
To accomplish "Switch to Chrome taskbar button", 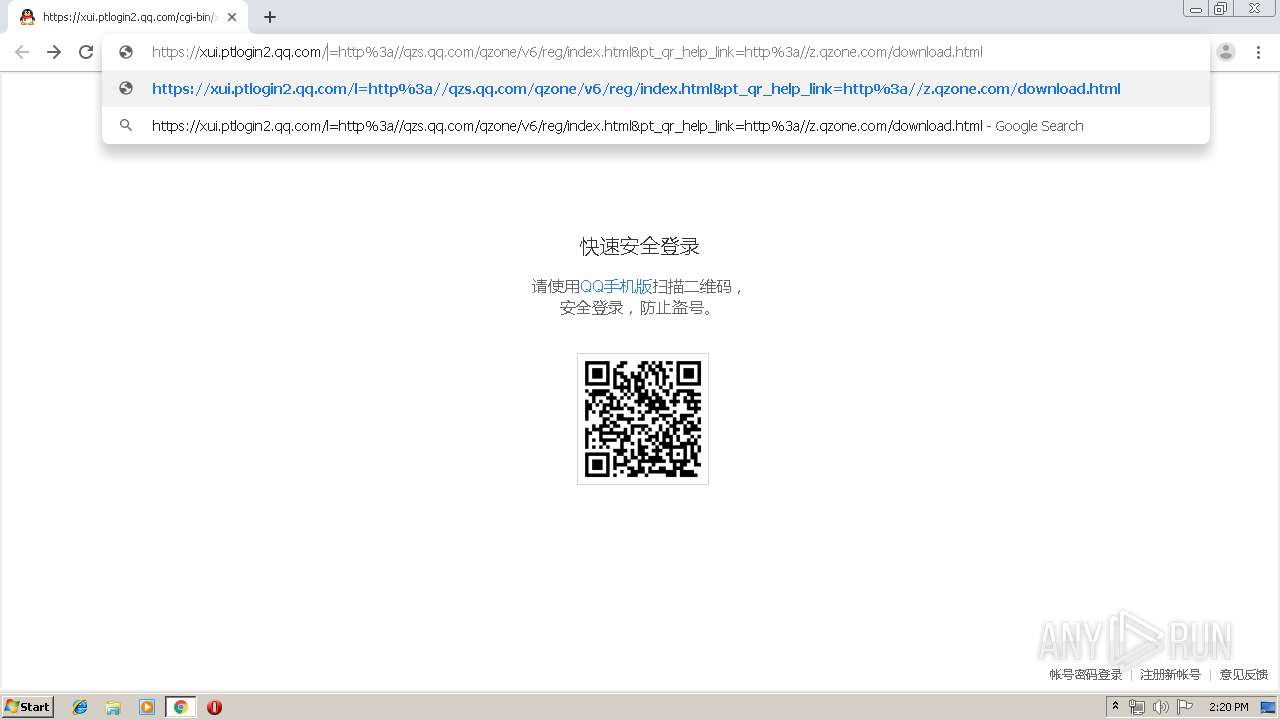I will pos(180,707).
